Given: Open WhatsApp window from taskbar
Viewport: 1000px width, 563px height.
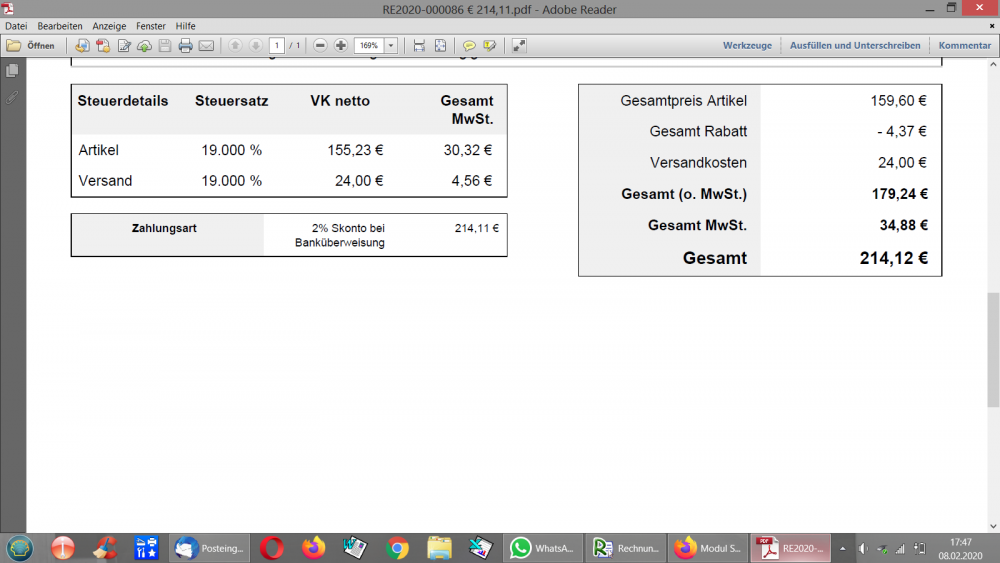Looking at the screenshot, I should tap(543, 548).
